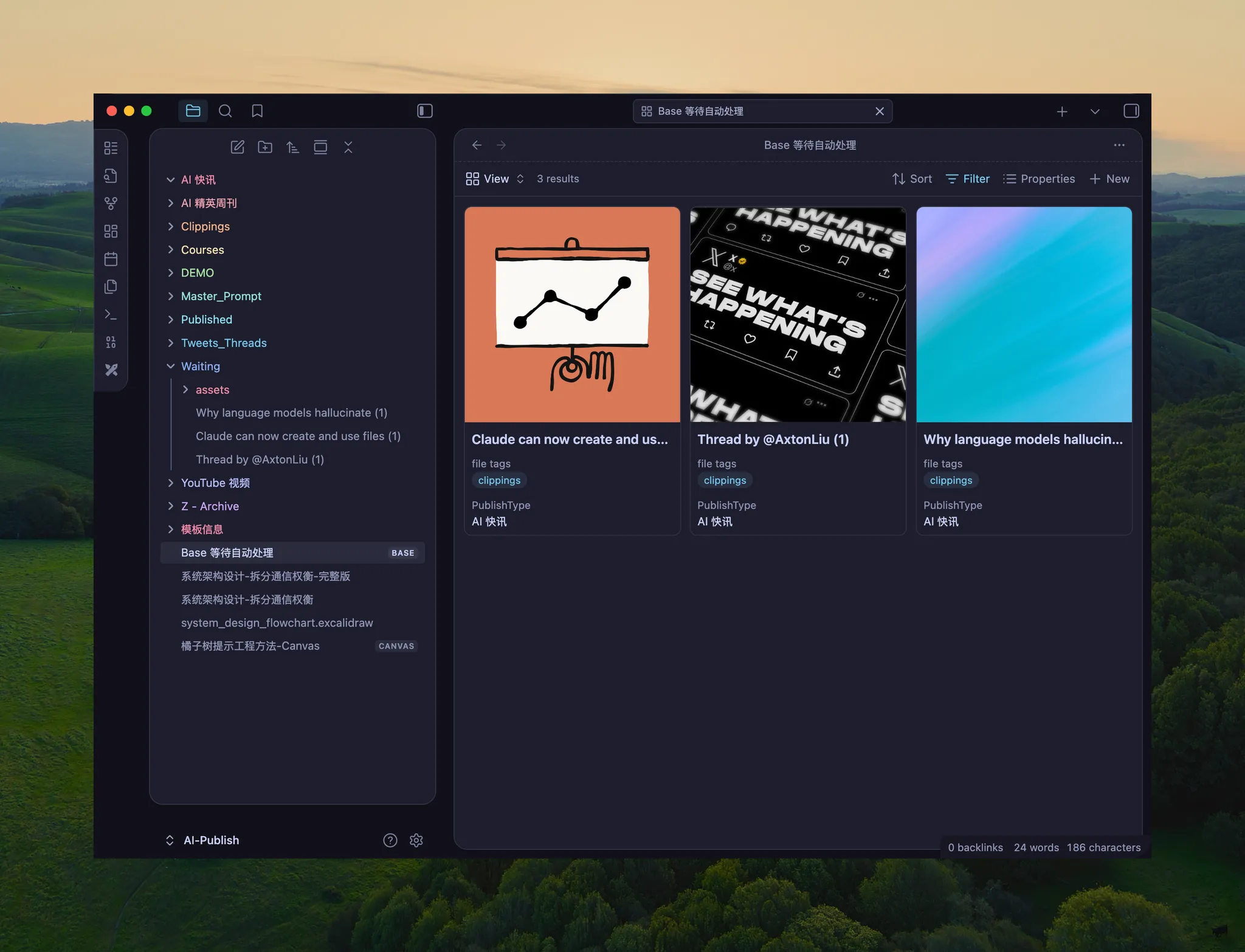Screen dimensions: 1245x952
Task: Open the command palette terminal icon
Action: (111, 314)
